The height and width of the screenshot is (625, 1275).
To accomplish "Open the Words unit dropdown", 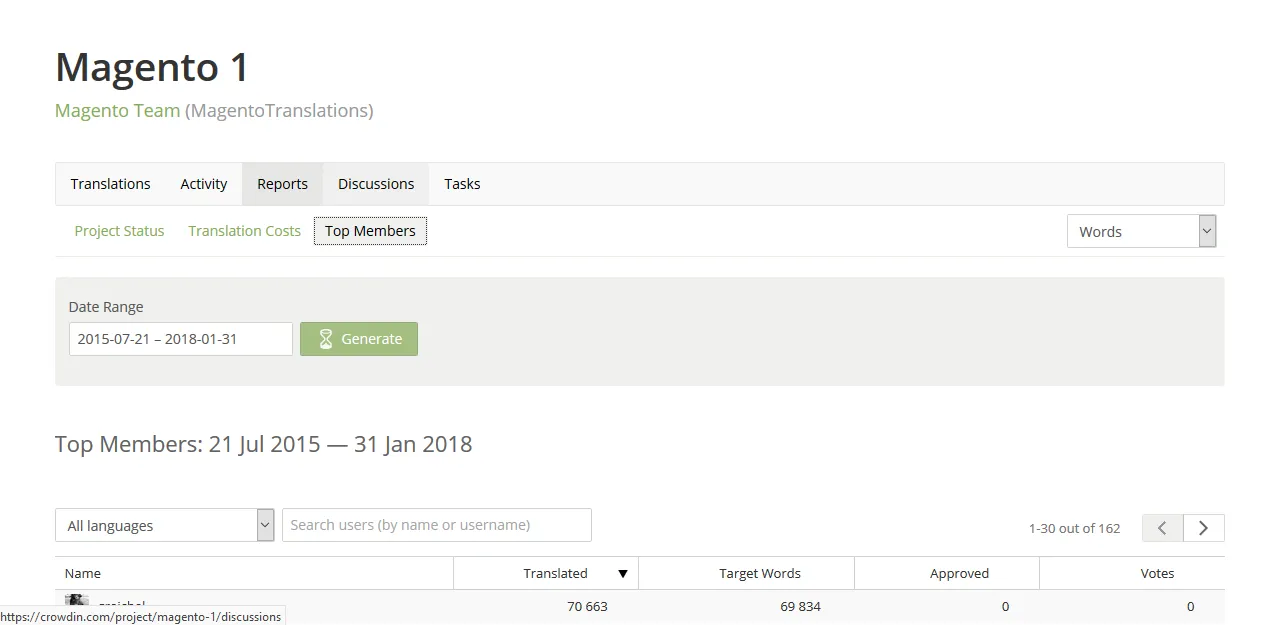I will [x=1141, y=231].
